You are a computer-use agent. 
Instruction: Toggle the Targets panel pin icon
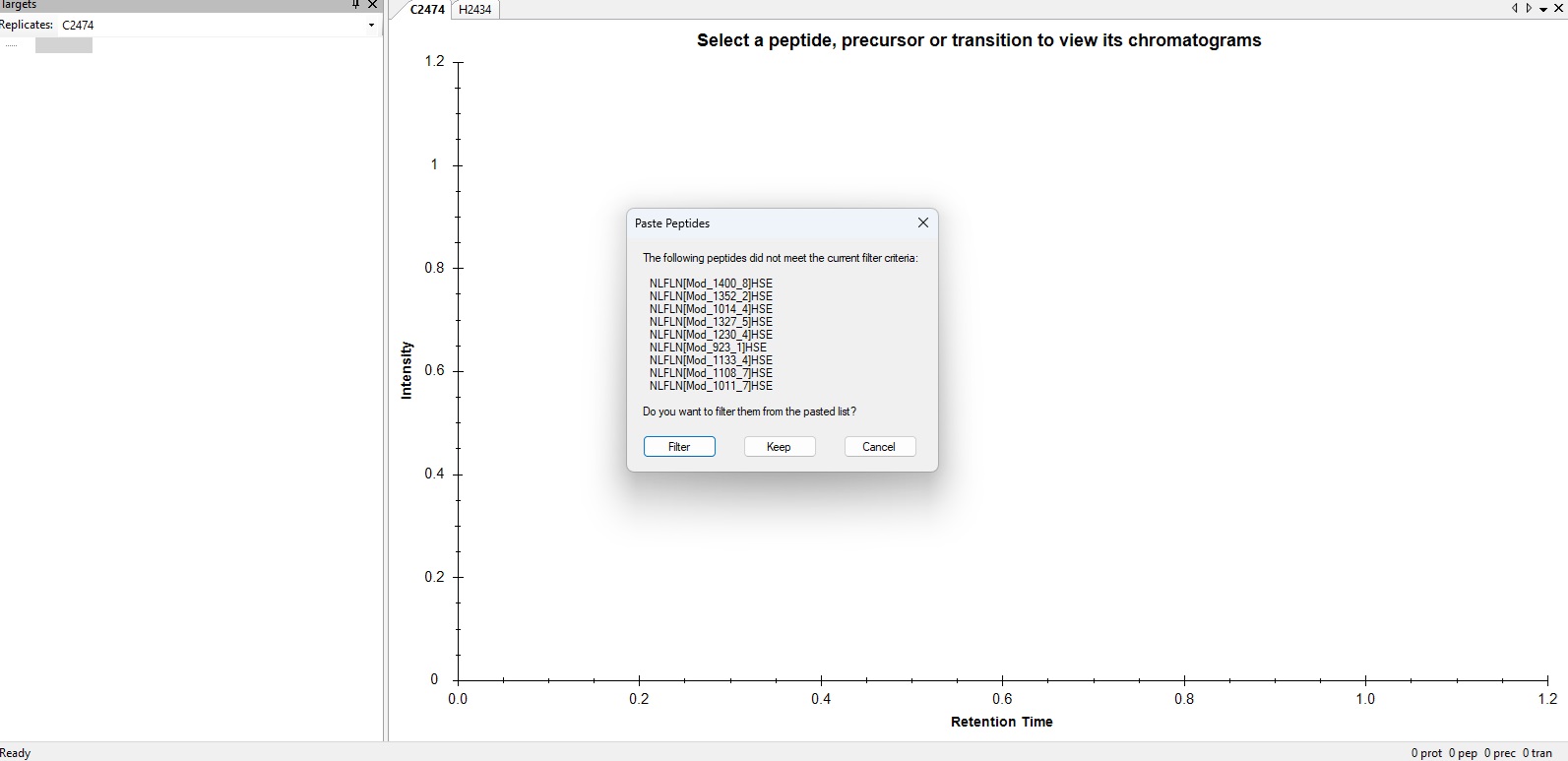click(355, 5)
